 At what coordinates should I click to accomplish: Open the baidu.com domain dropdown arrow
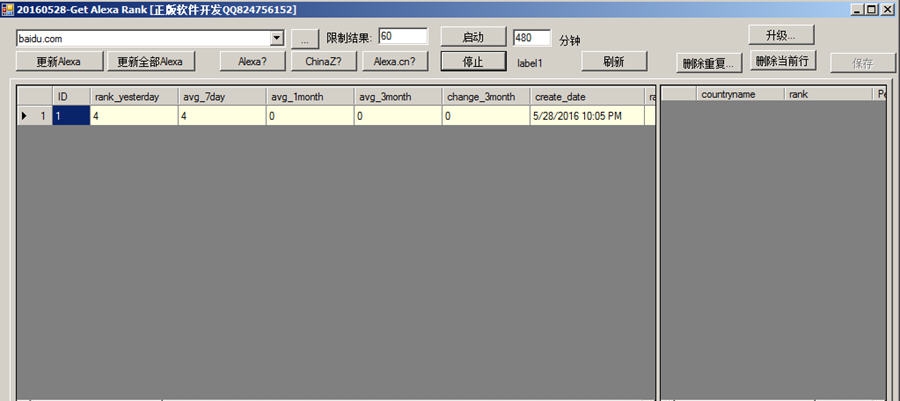[x=277, y=38]
